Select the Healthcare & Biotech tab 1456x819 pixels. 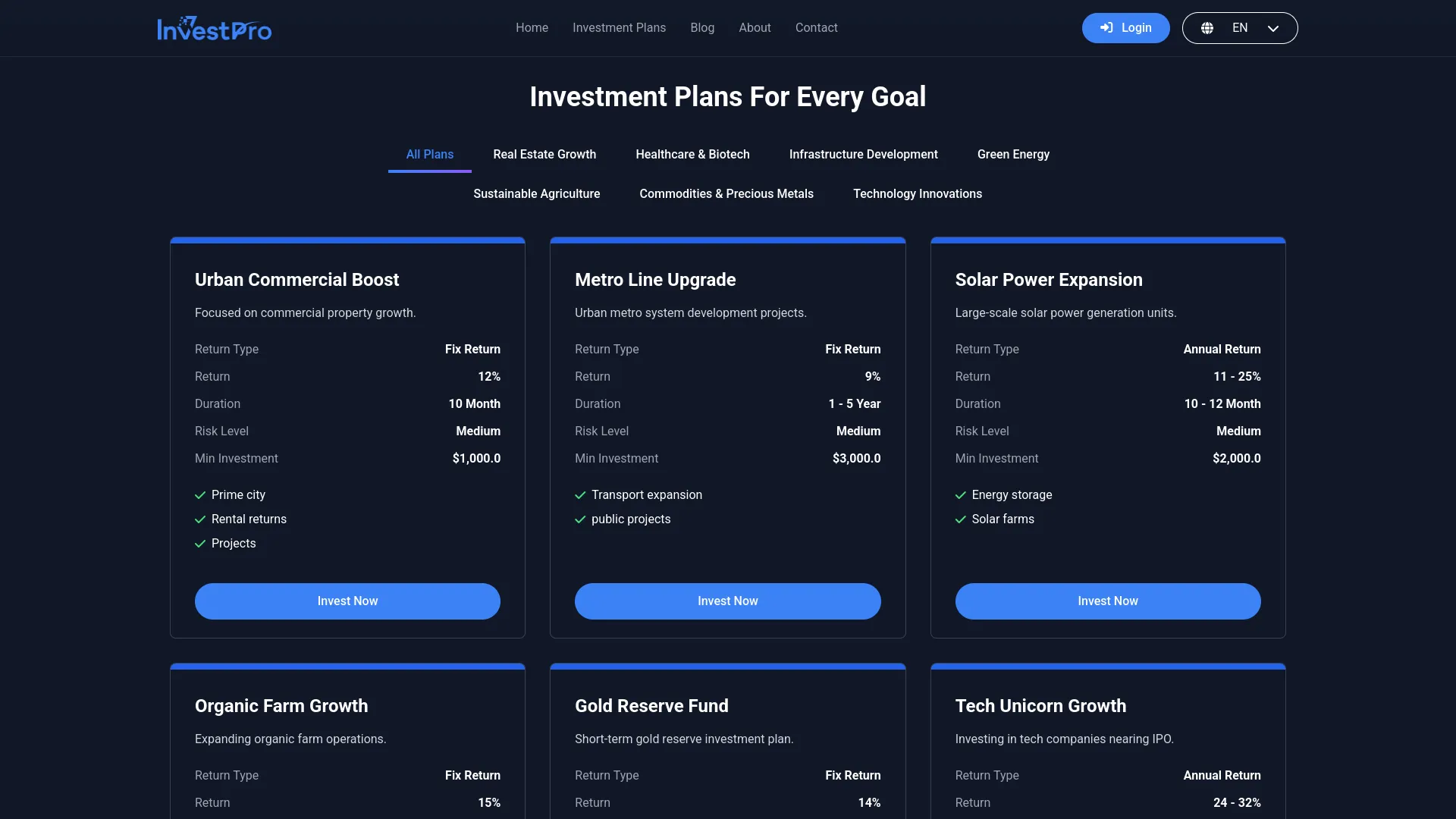[692, 154]
